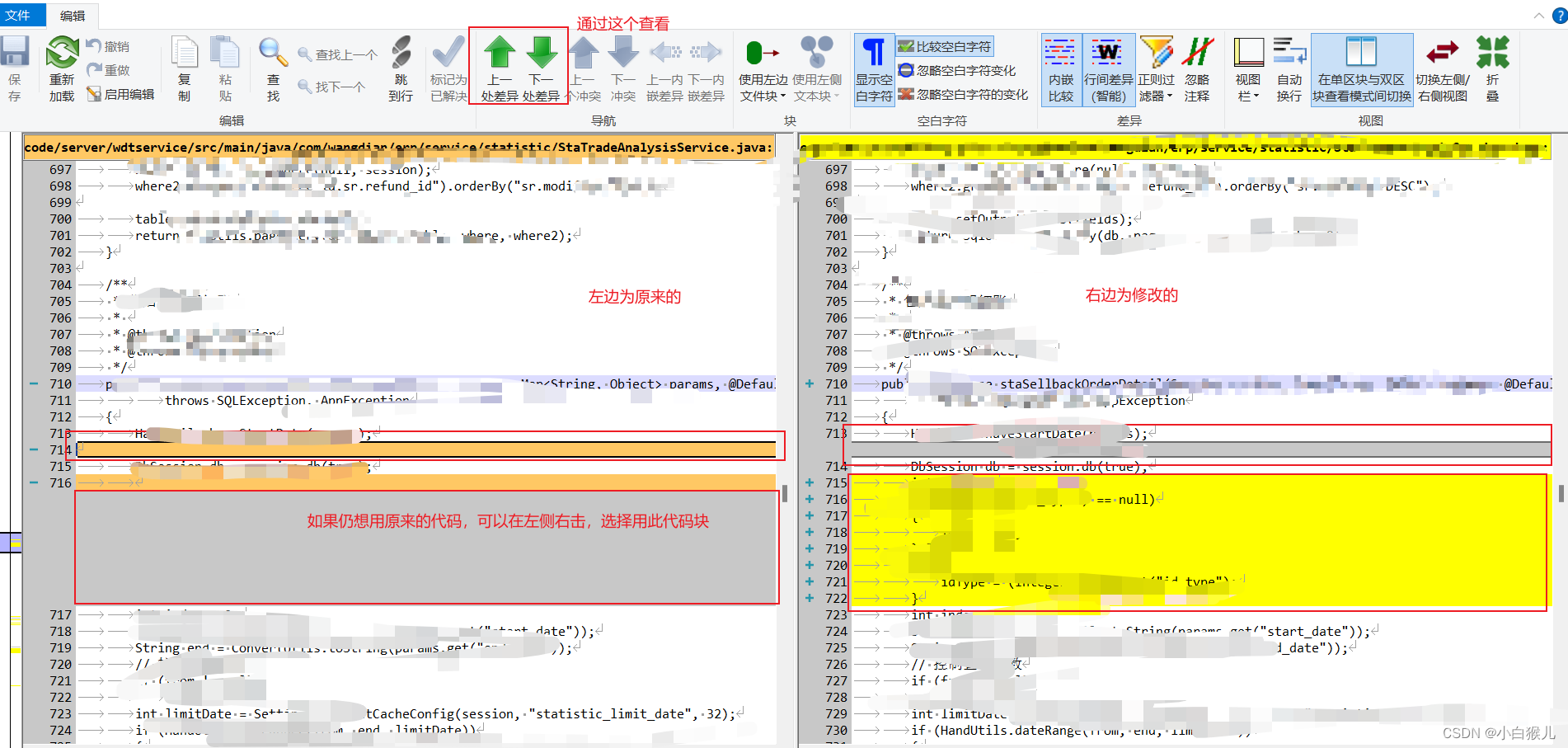Switch to the 编辑 ribbon tab
The image size is (1568, 748).
tap(73, 15)
